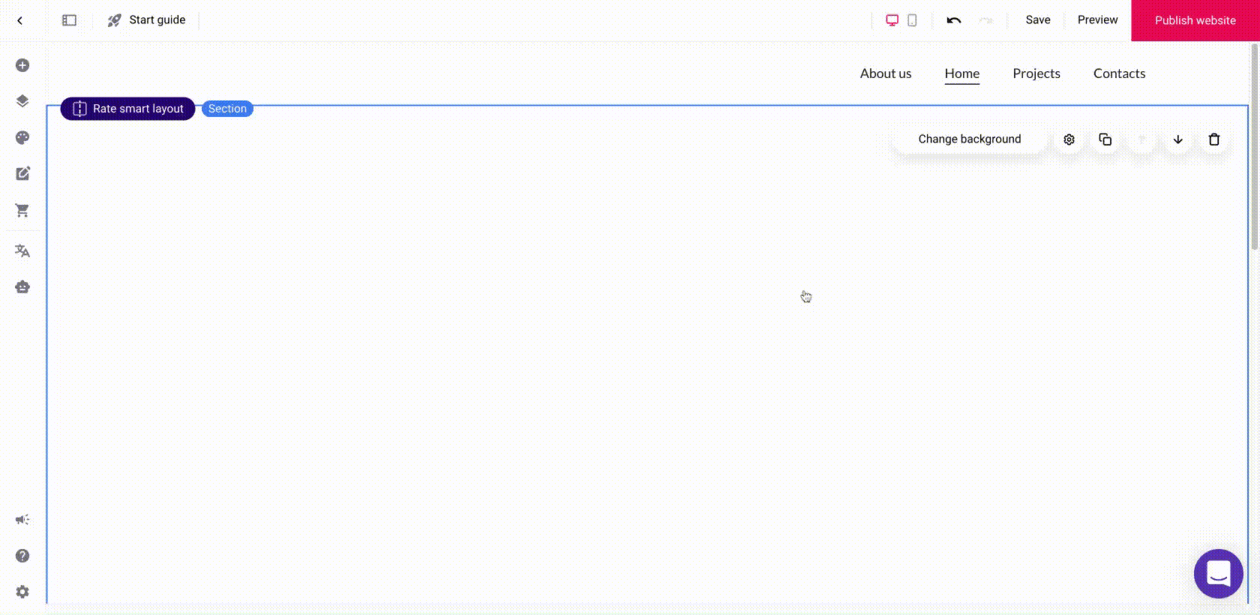Image resolution: width=1260 pixels, height=615 pixels.
Task: Open the blog edit icon
Action: 22,174
